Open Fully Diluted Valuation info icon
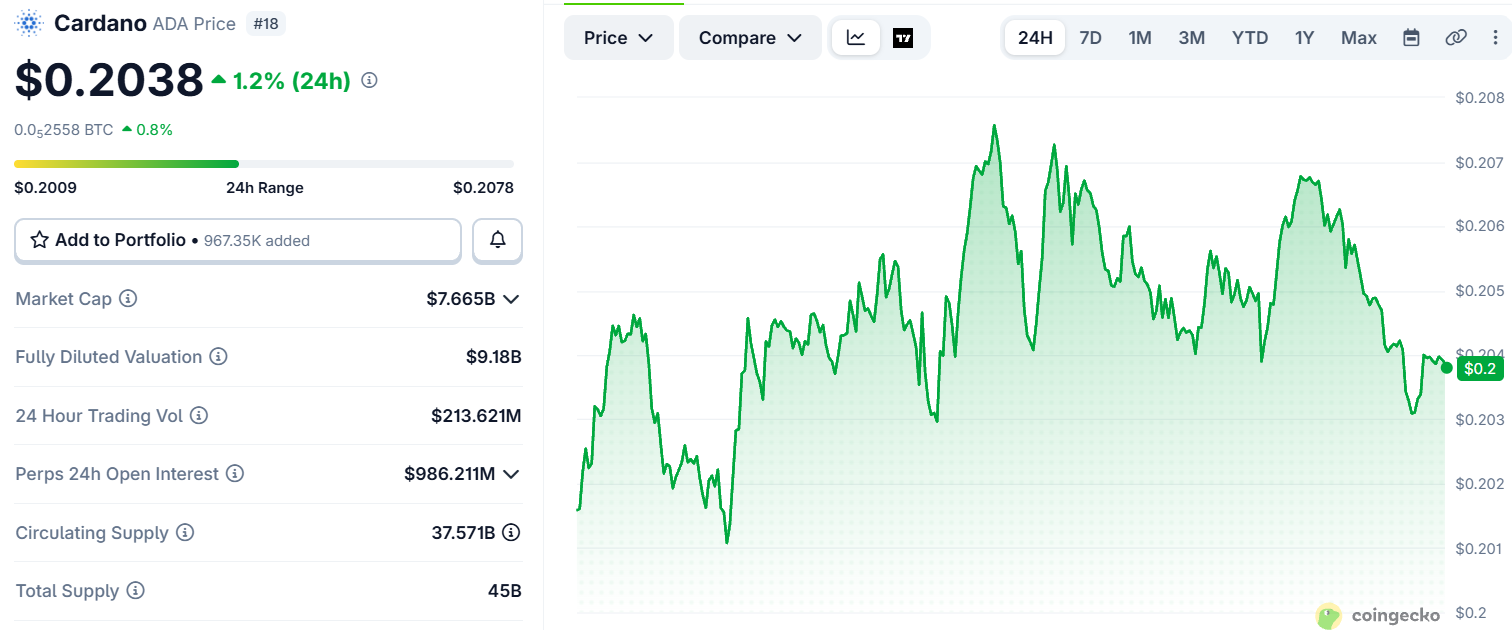The height and width of the screenshot is (630, 1512). pos(218,357)
